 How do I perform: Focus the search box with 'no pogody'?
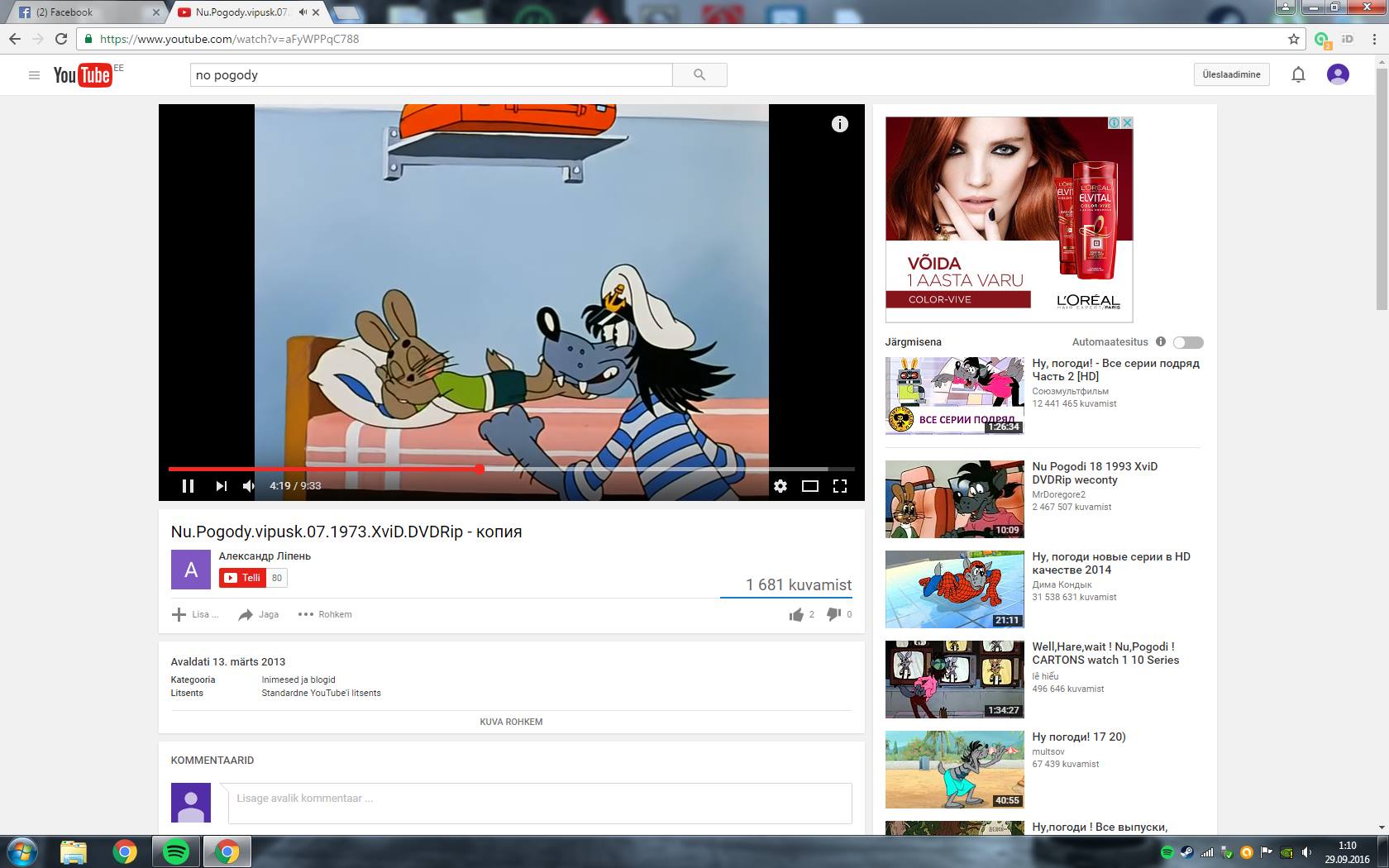[432, 75]
